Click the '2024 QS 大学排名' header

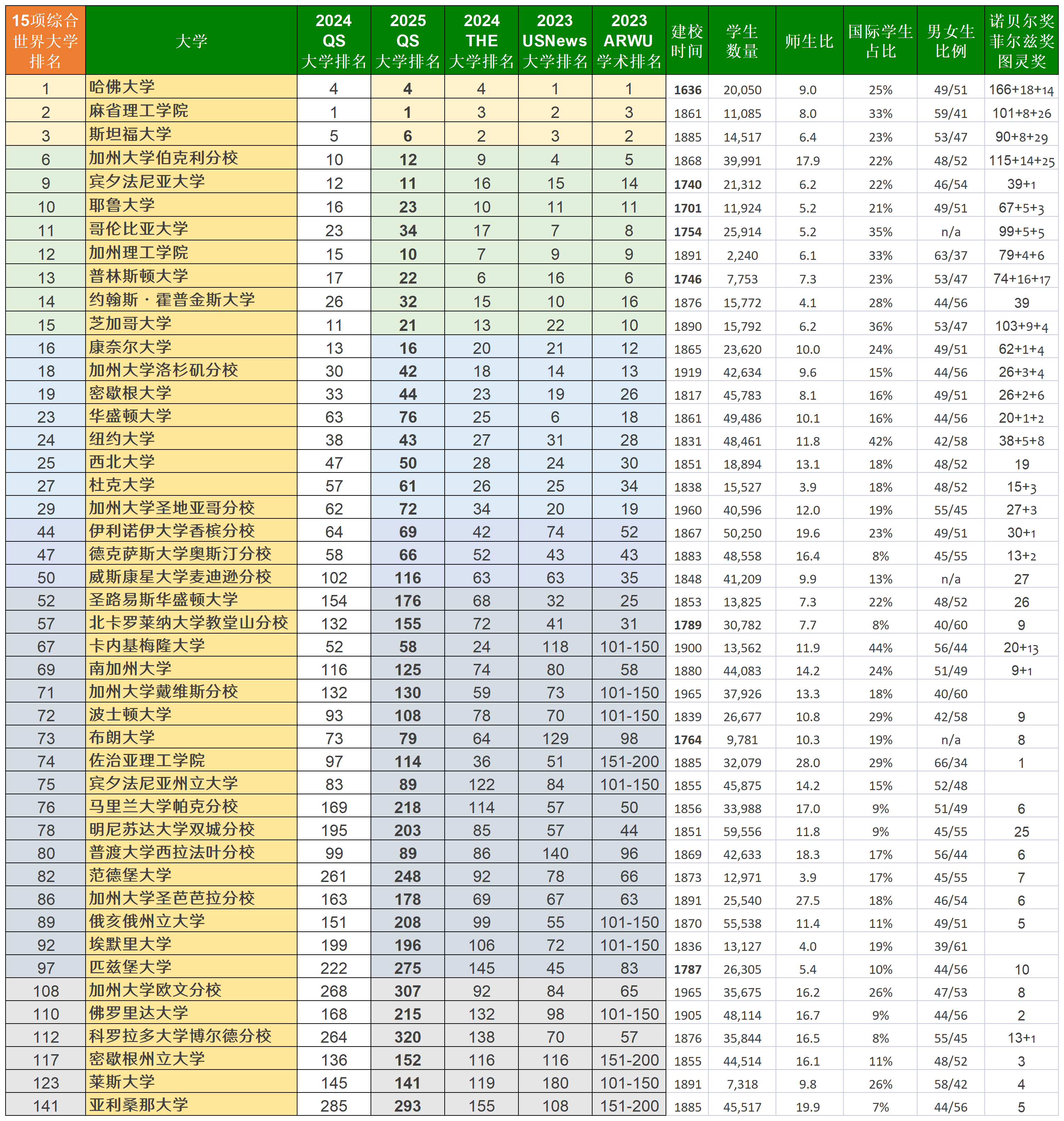pos(334,40)
